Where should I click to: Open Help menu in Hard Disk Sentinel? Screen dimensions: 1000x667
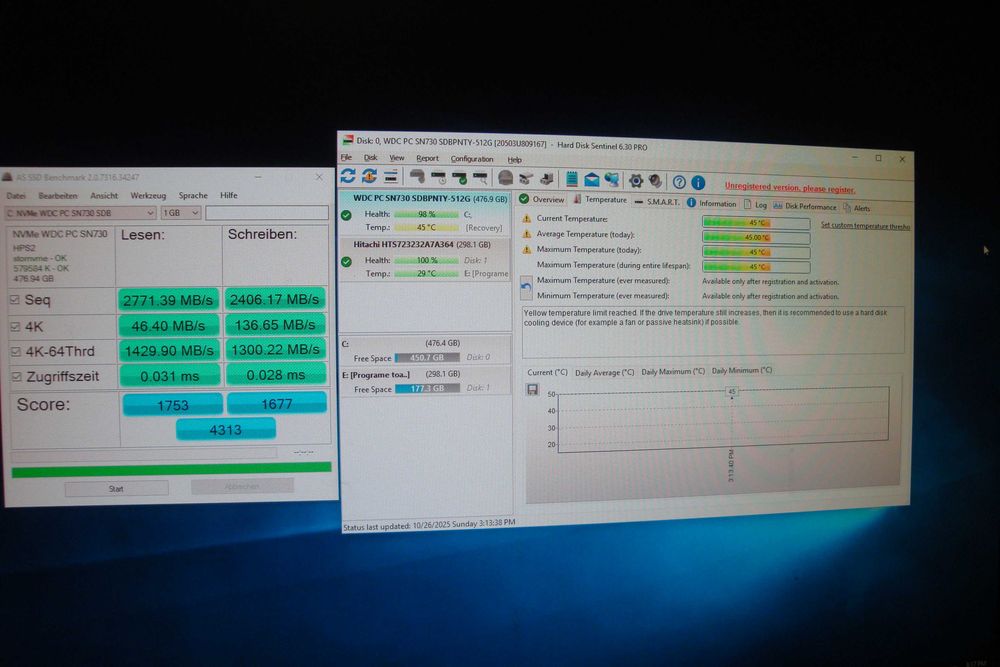(515, 159)
